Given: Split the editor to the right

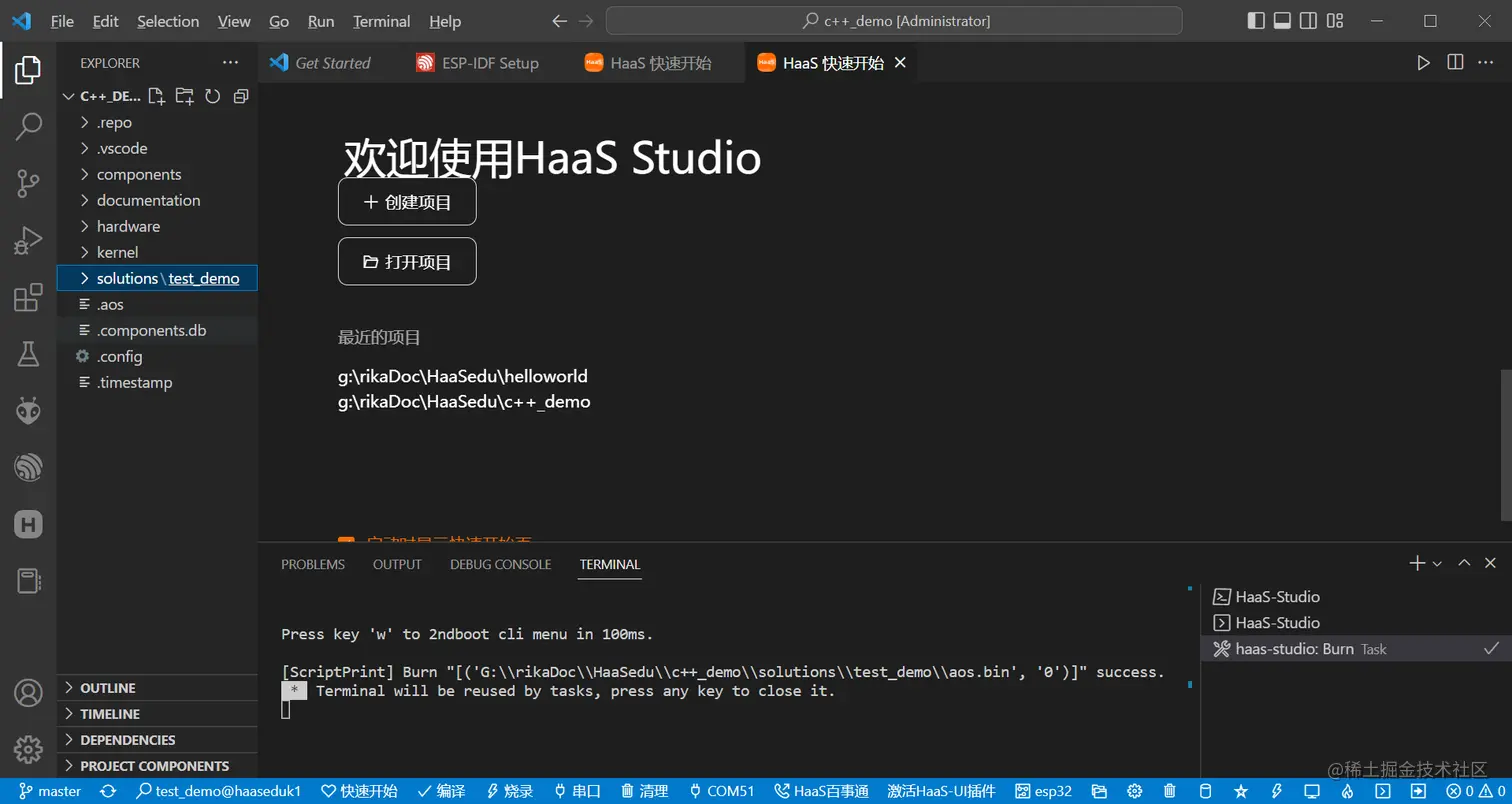Looking at the screenshot, I should 1455,63.
